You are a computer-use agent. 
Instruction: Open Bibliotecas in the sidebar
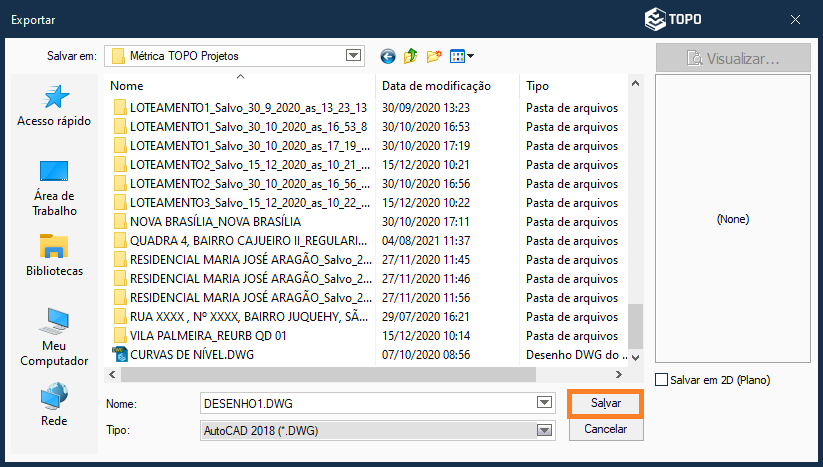(54, 256)
